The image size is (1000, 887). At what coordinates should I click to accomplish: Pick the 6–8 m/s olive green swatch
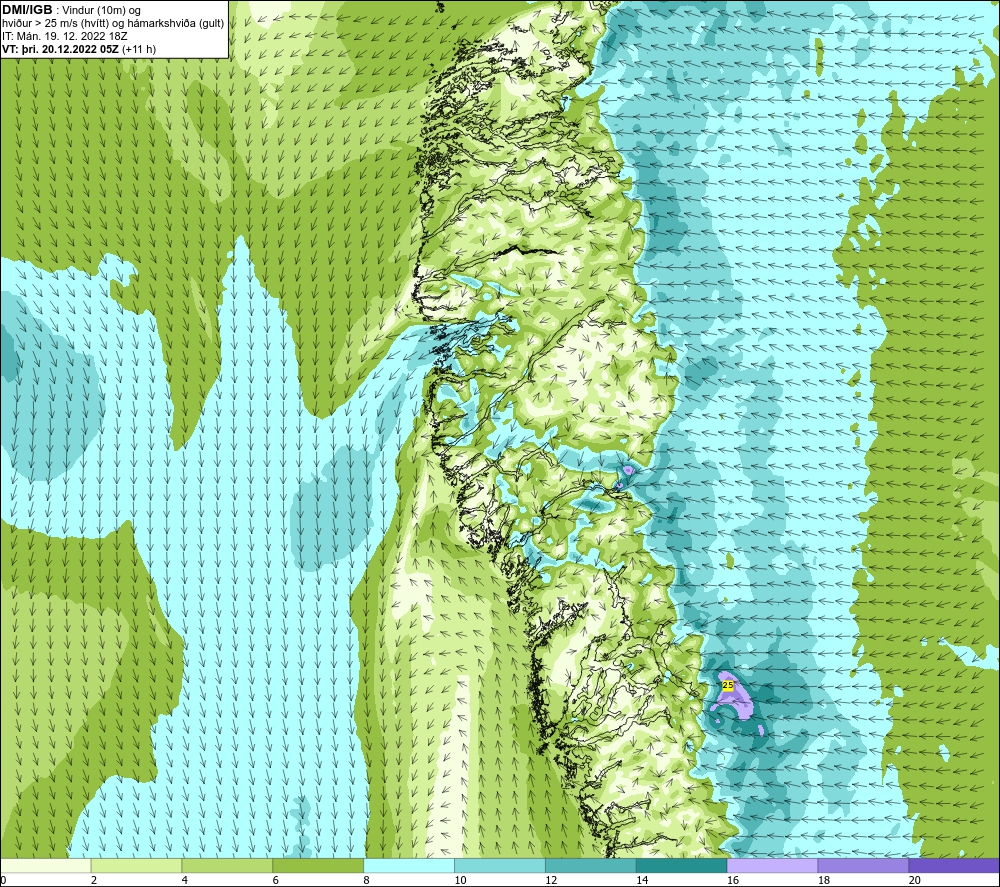[318, 866]
